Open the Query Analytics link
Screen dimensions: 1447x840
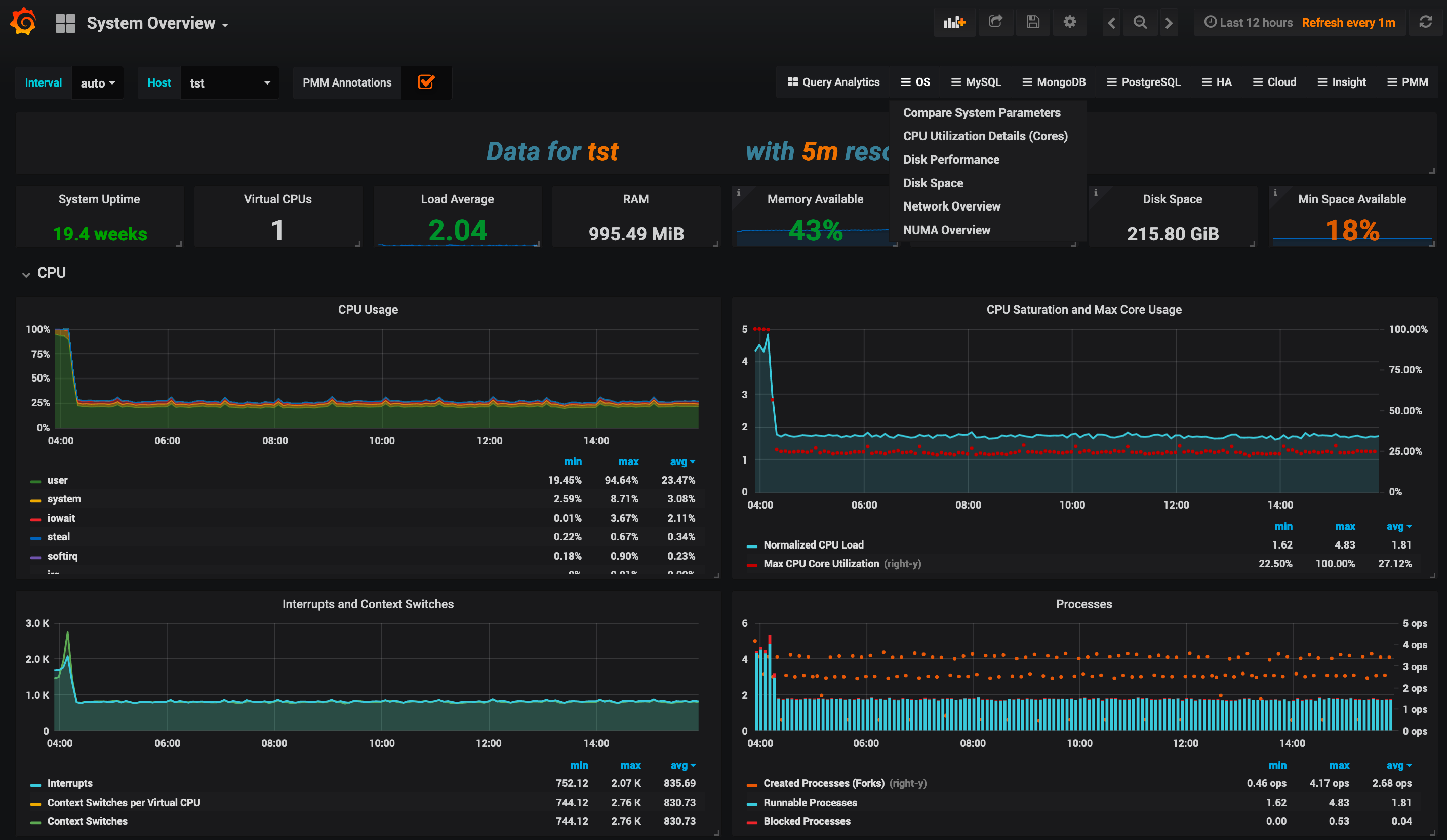point(833,82)
